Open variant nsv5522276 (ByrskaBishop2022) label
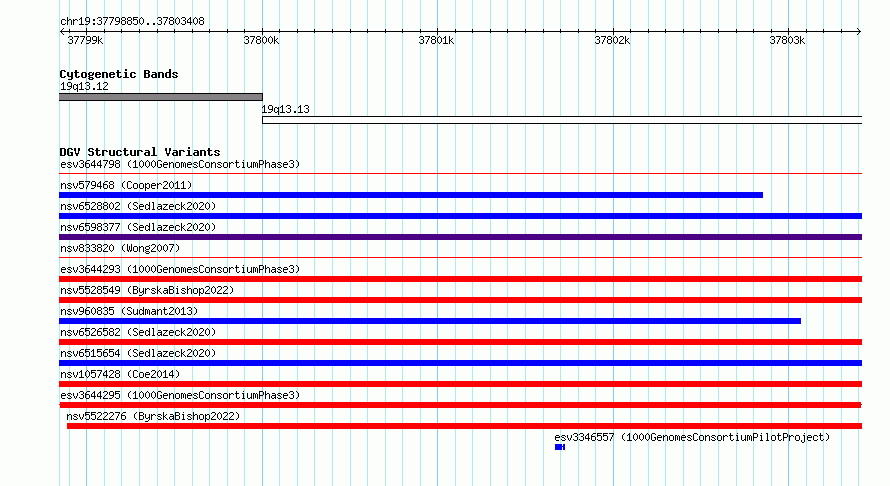Viewport: 890px width, 486px height. click(x=153, y=416)
